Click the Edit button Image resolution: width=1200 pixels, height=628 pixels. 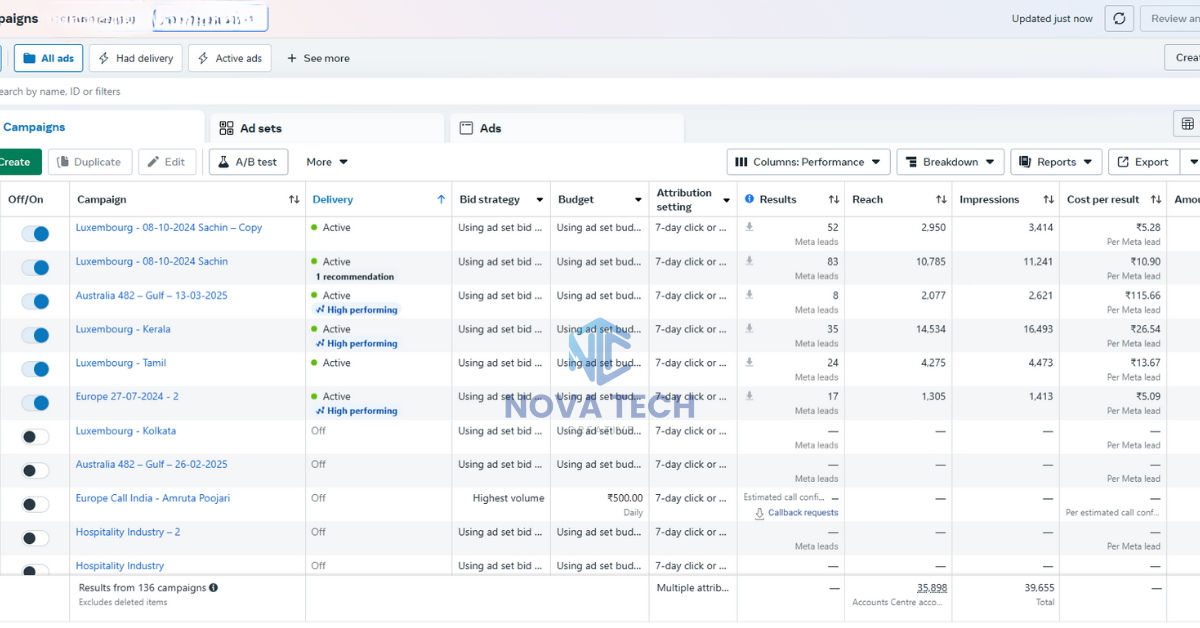[x=167, y=162]
